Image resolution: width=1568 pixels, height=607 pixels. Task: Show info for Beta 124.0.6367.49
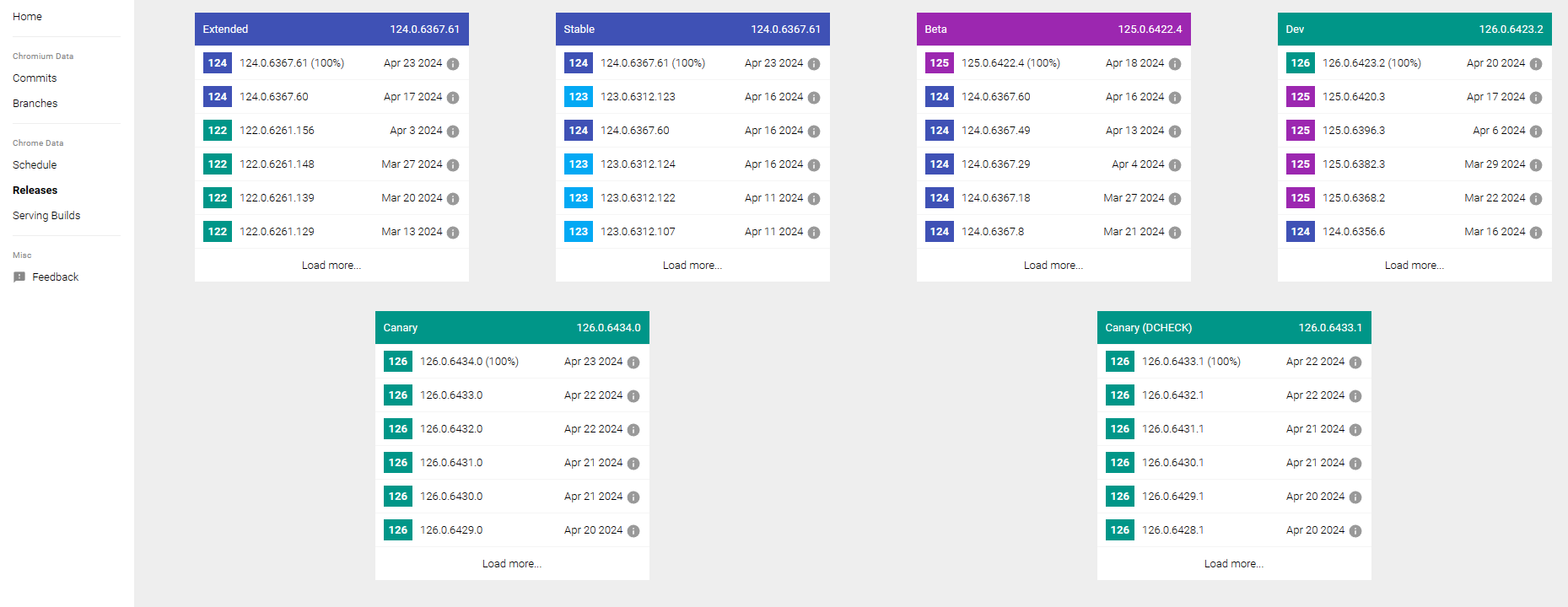click(1175, 132)
